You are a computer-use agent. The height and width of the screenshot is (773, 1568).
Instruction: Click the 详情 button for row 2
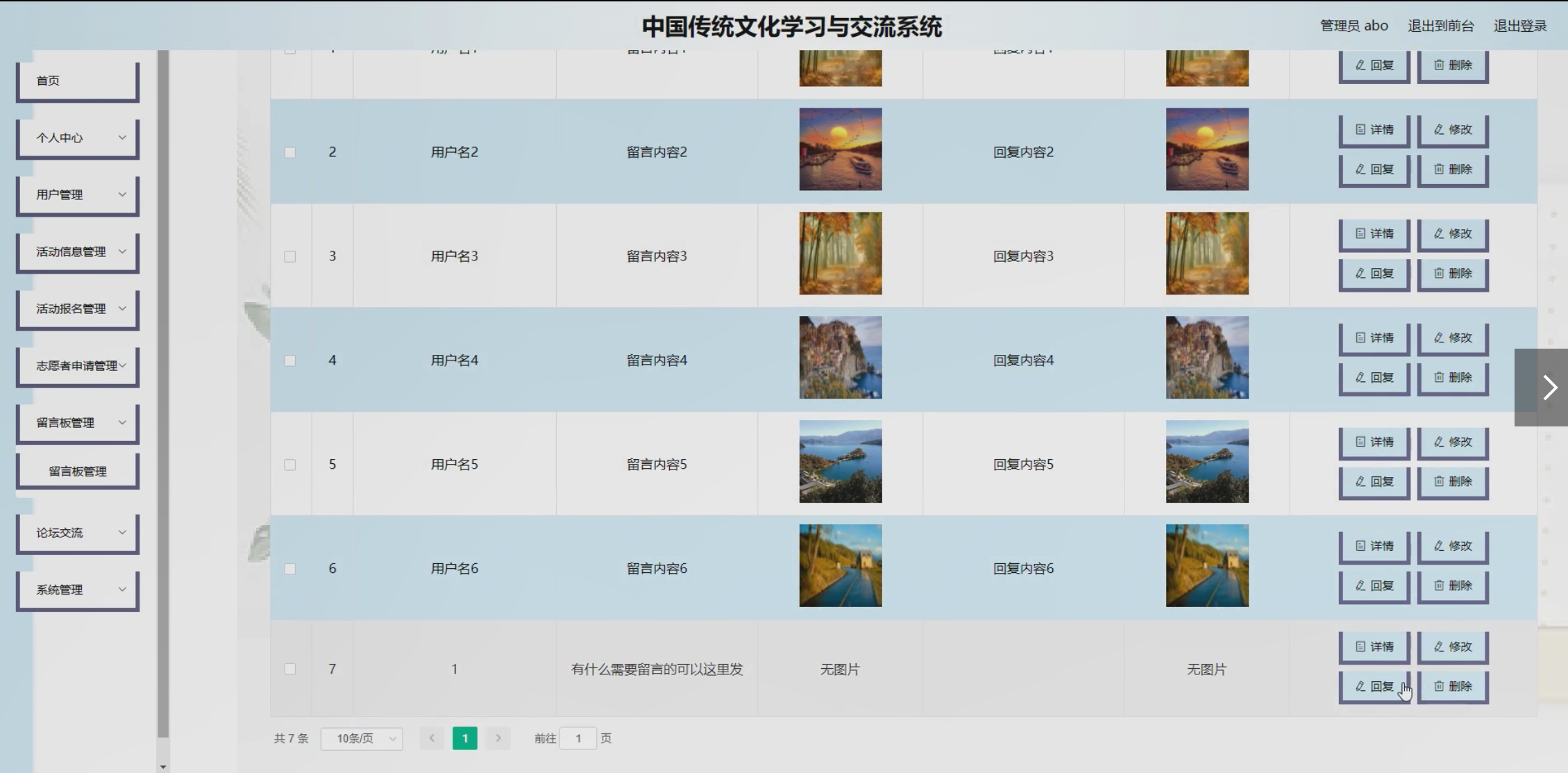coord(1374,130)
